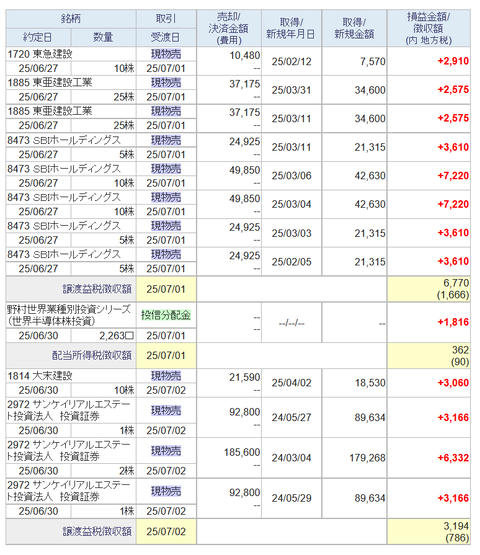Select the quantity 2,263口

[116, 336]
